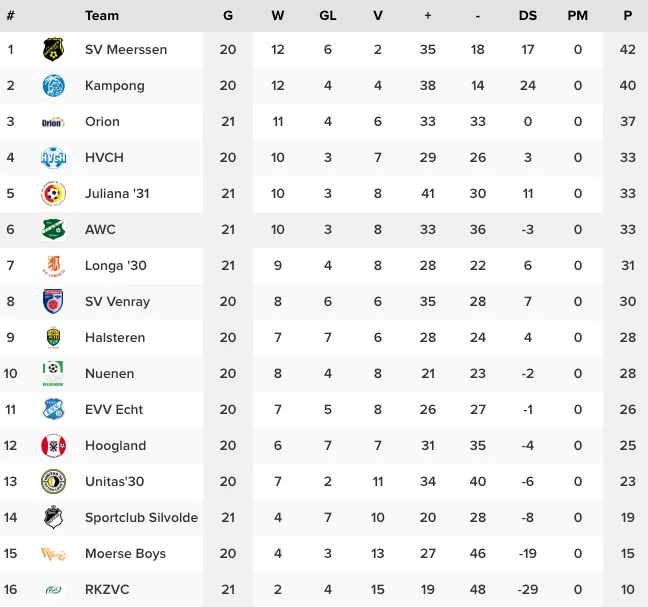Click Sportclub Silvolde team name
The image size is (648, 607).
141,518
